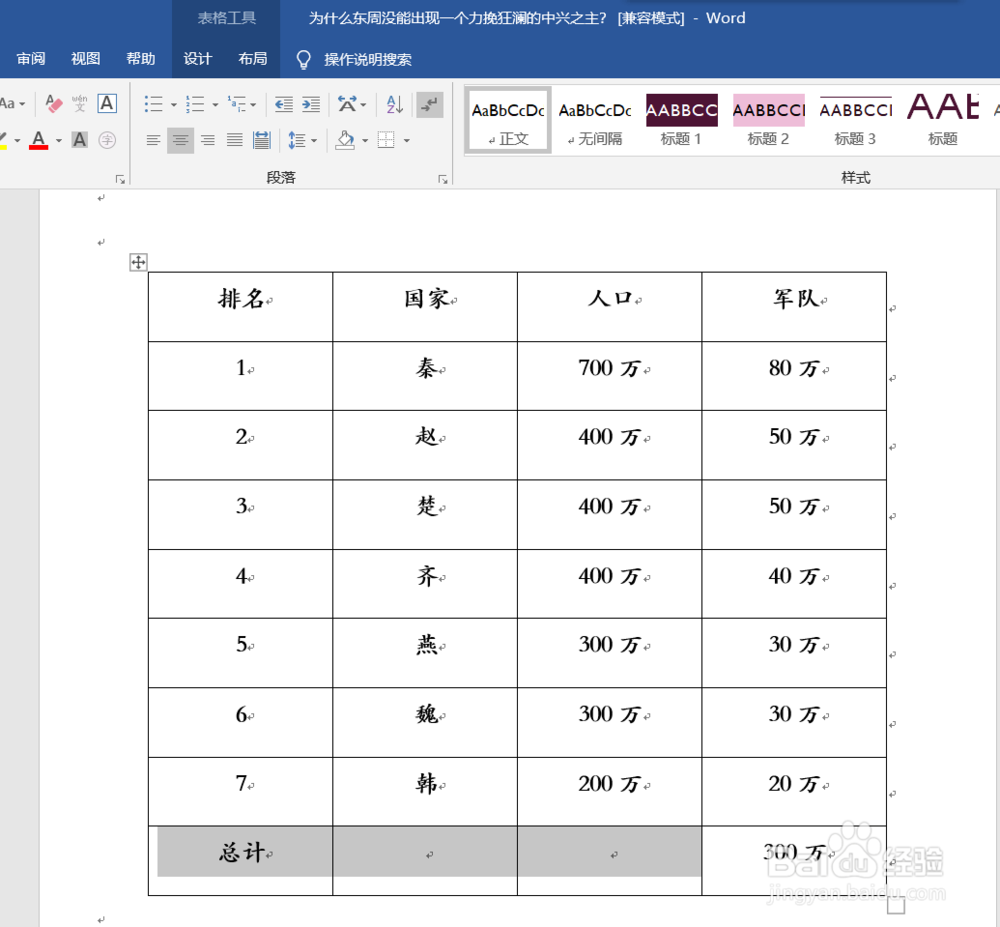Apply the 标题 3 style
Screen dimensions: 1000x927
point(855,120)
